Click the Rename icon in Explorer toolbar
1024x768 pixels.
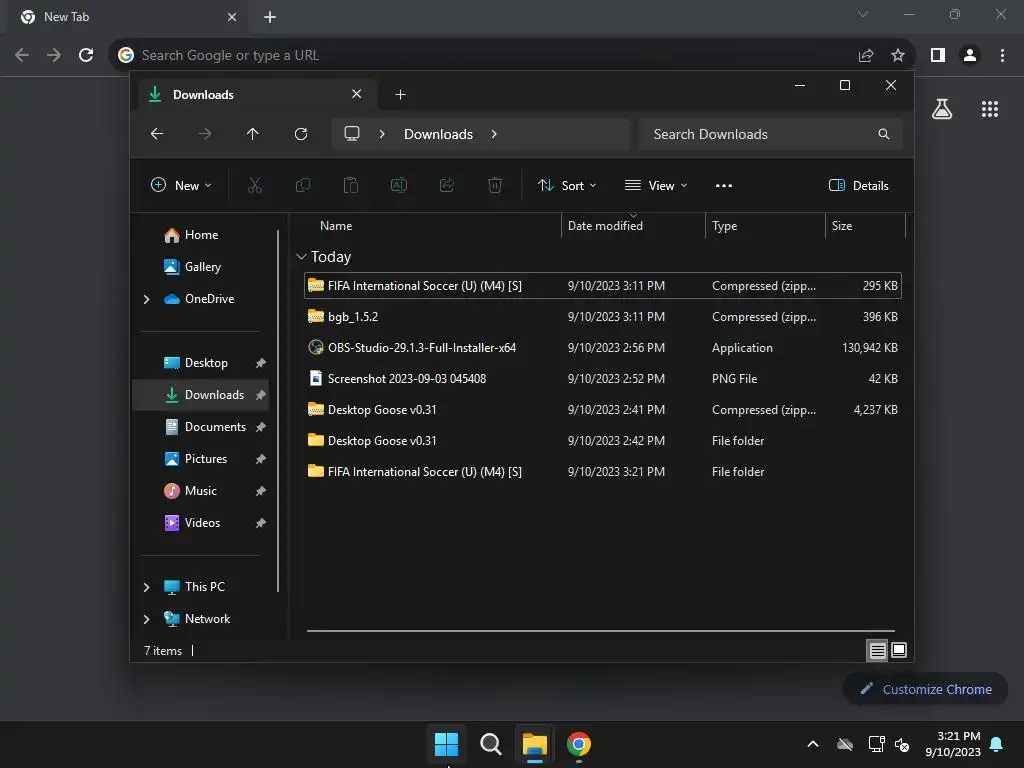click(399, 185)
